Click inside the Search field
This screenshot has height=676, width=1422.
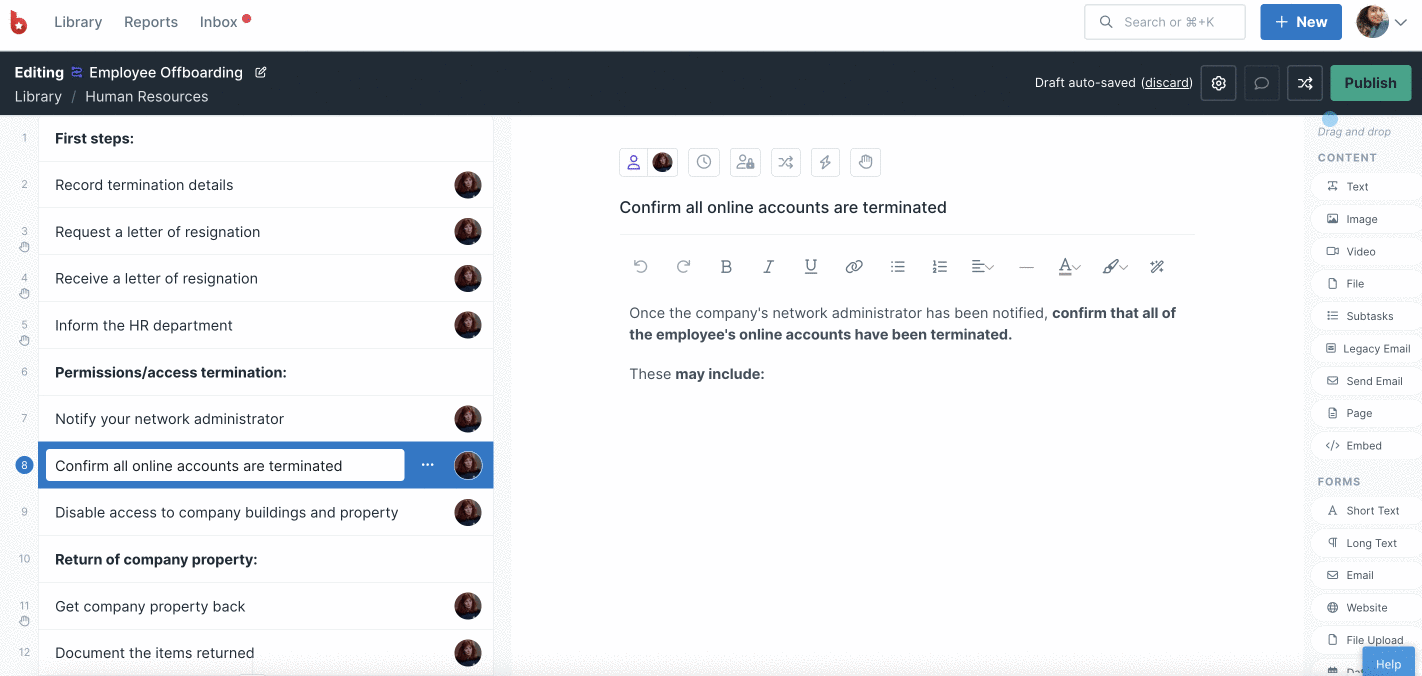[x=1164, y=21]
